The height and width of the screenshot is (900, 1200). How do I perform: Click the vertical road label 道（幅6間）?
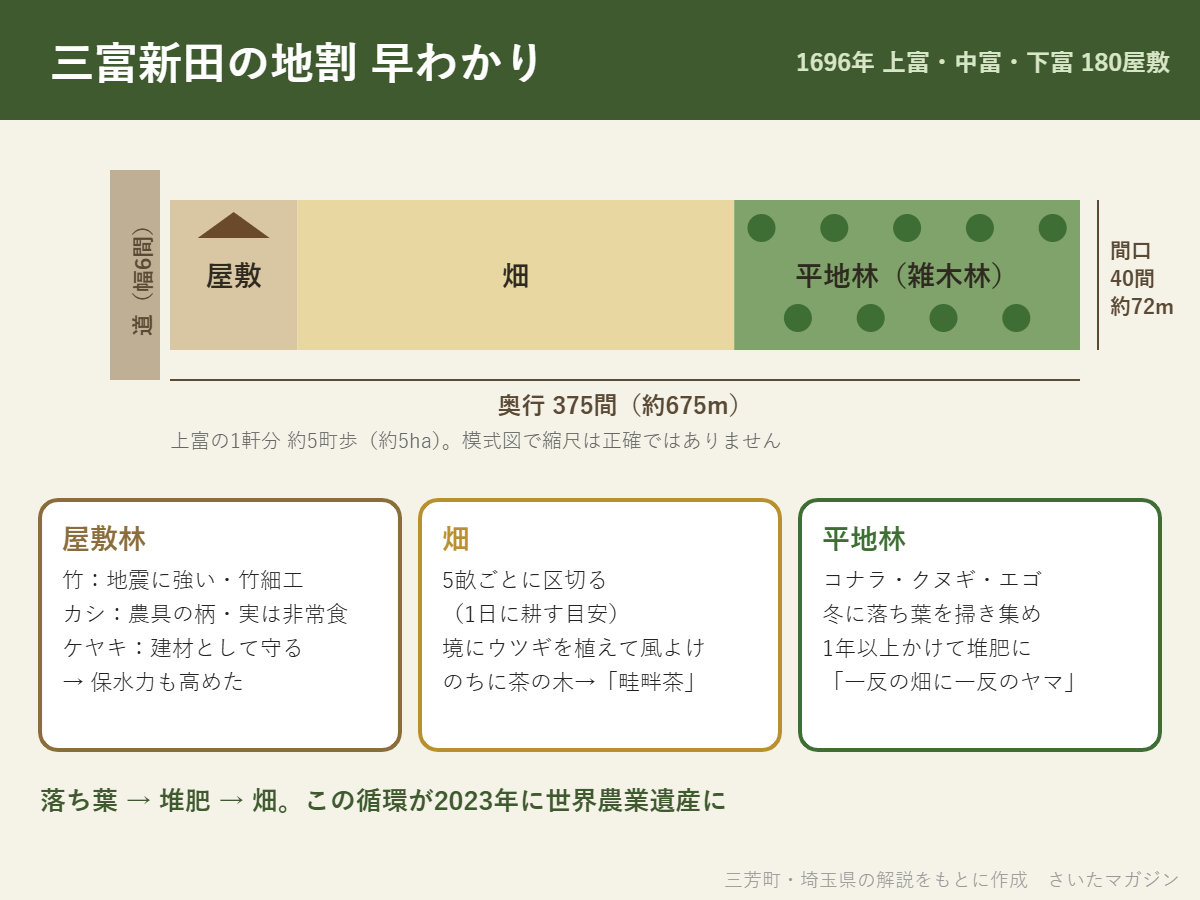click(x=143, y=282)
